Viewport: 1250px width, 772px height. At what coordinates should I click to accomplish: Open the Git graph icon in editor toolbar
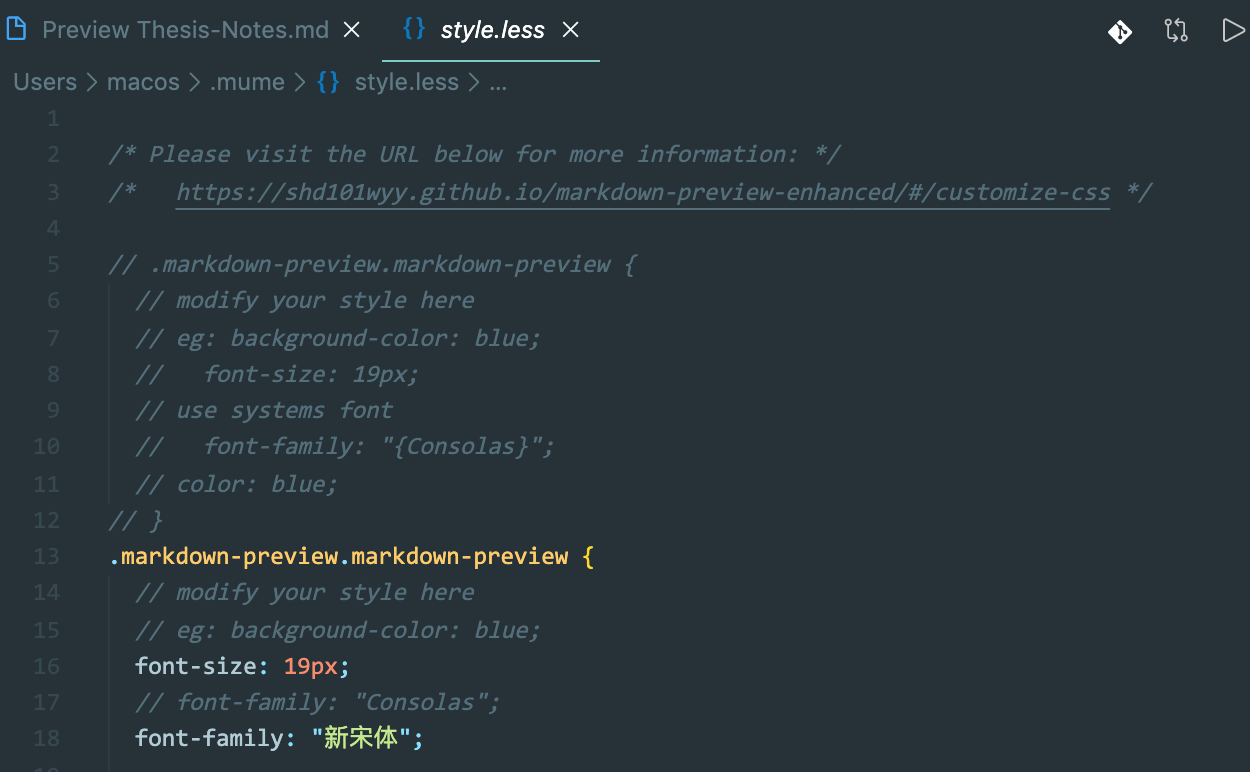pos(1120,30)
